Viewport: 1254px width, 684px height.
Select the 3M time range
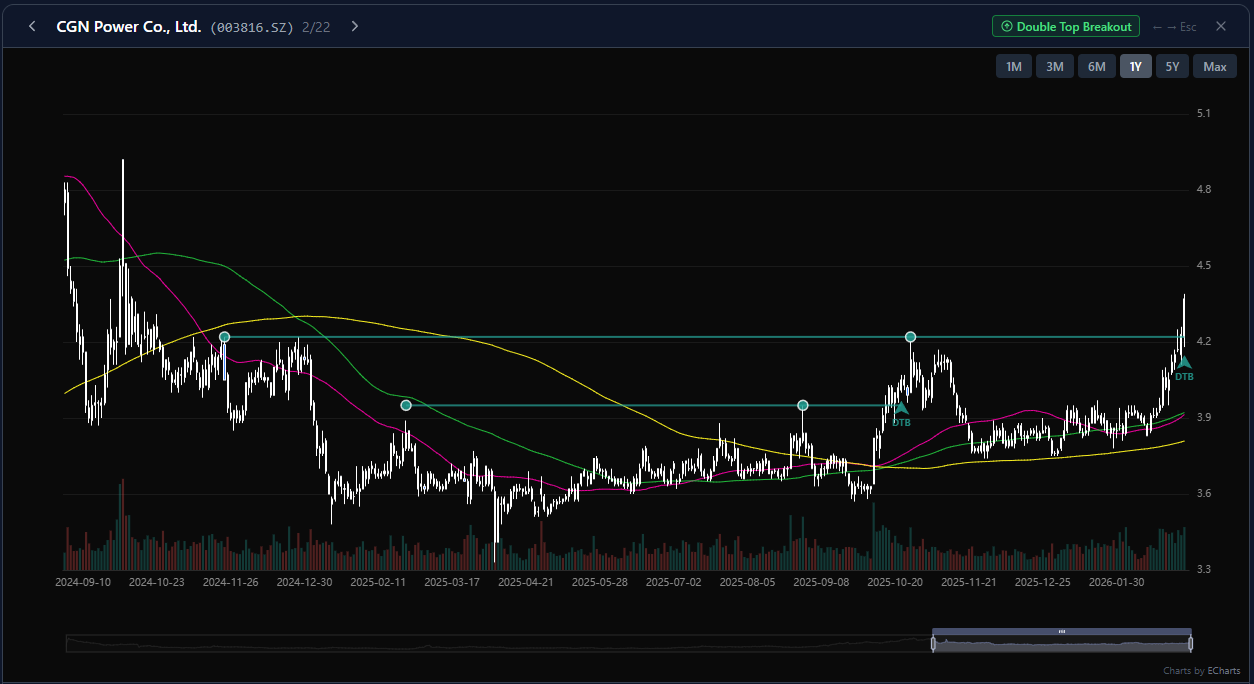coord(1055,67)
